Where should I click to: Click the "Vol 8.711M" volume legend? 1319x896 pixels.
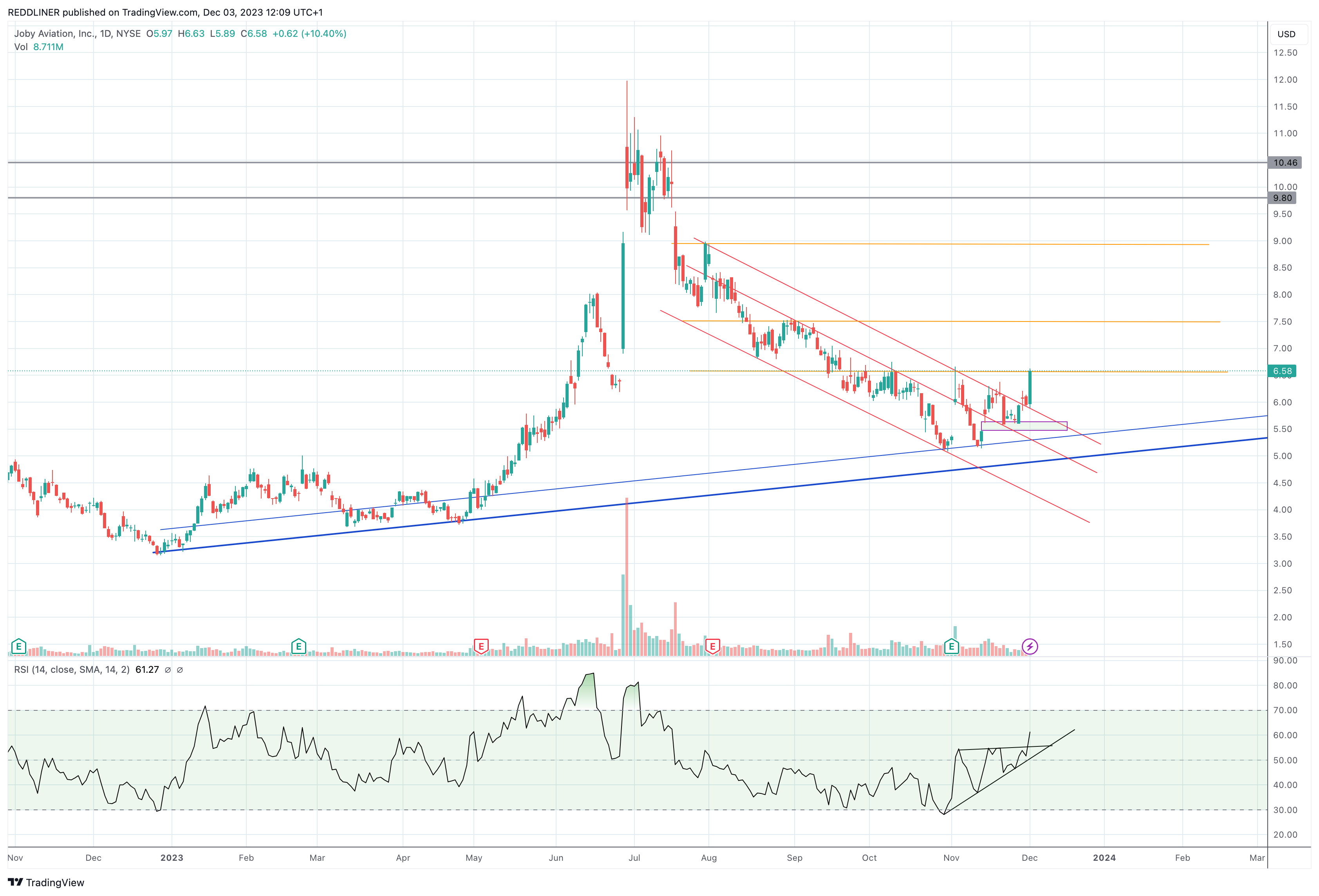tap(39, 47)
